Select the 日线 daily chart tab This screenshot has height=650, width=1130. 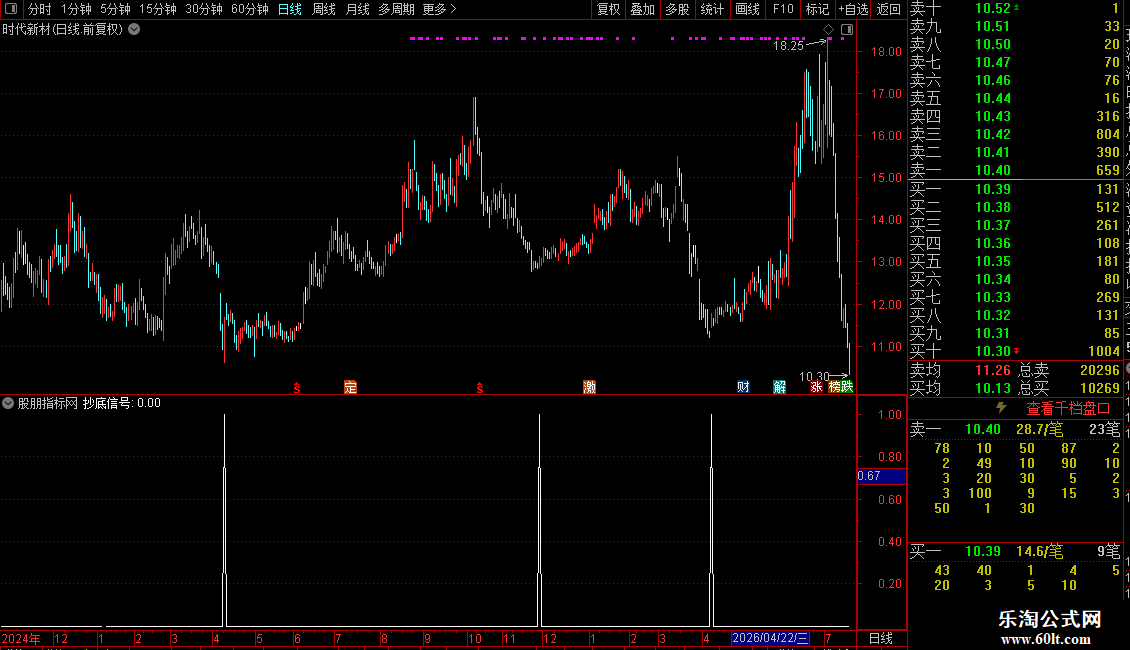coord(290,9)
